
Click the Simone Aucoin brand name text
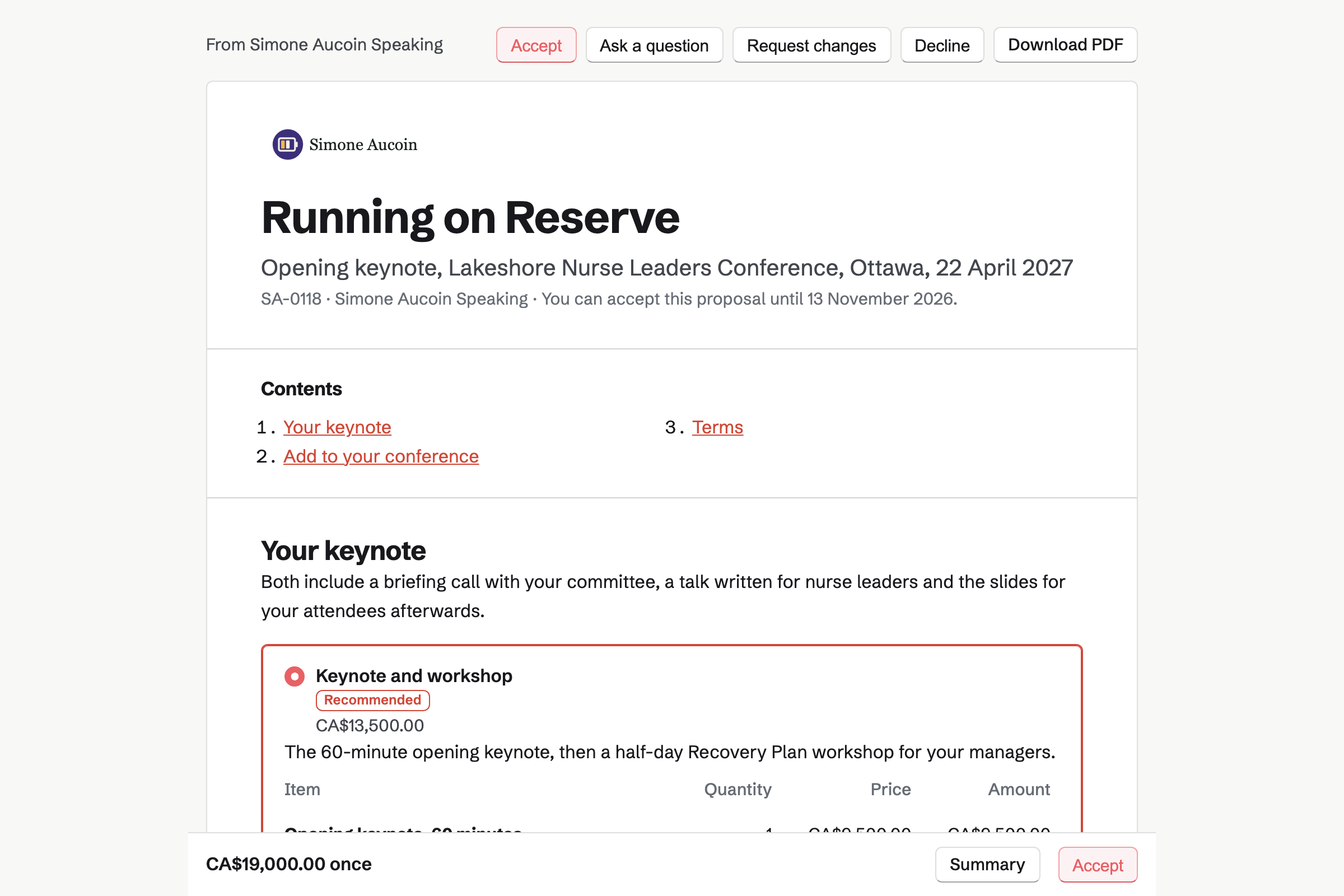(363, 144)
